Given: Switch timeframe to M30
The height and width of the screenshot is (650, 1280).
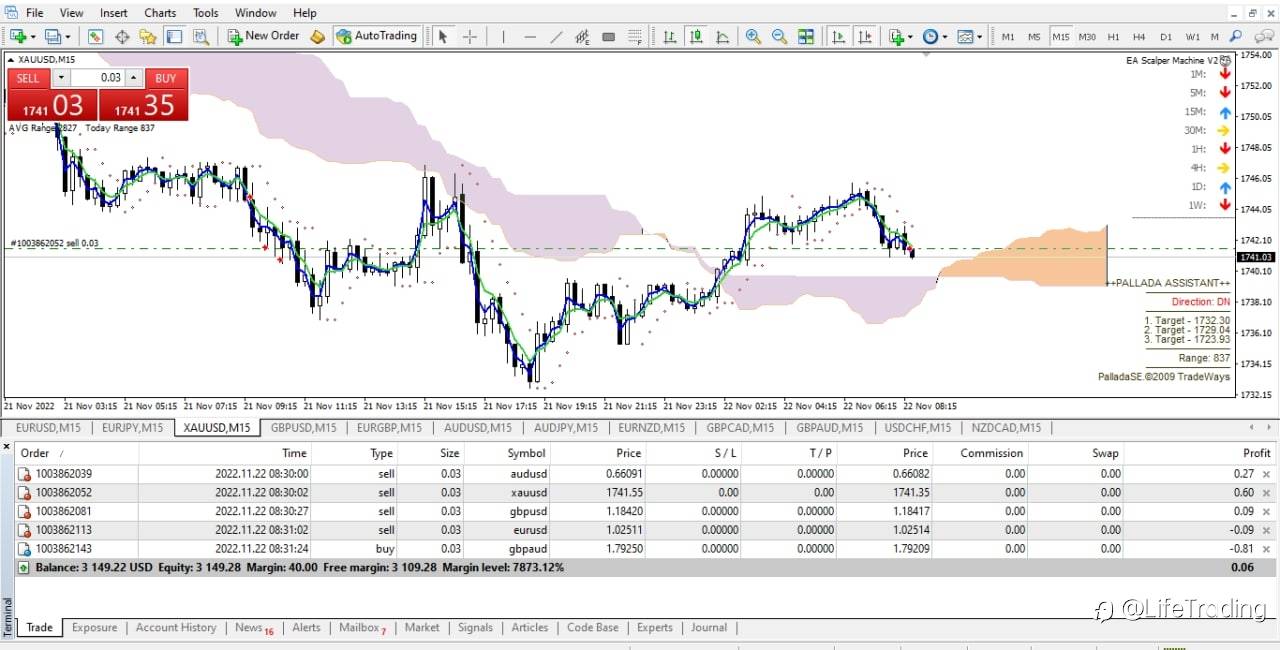Looking at the screenshot, I should tap(1087, 36).
